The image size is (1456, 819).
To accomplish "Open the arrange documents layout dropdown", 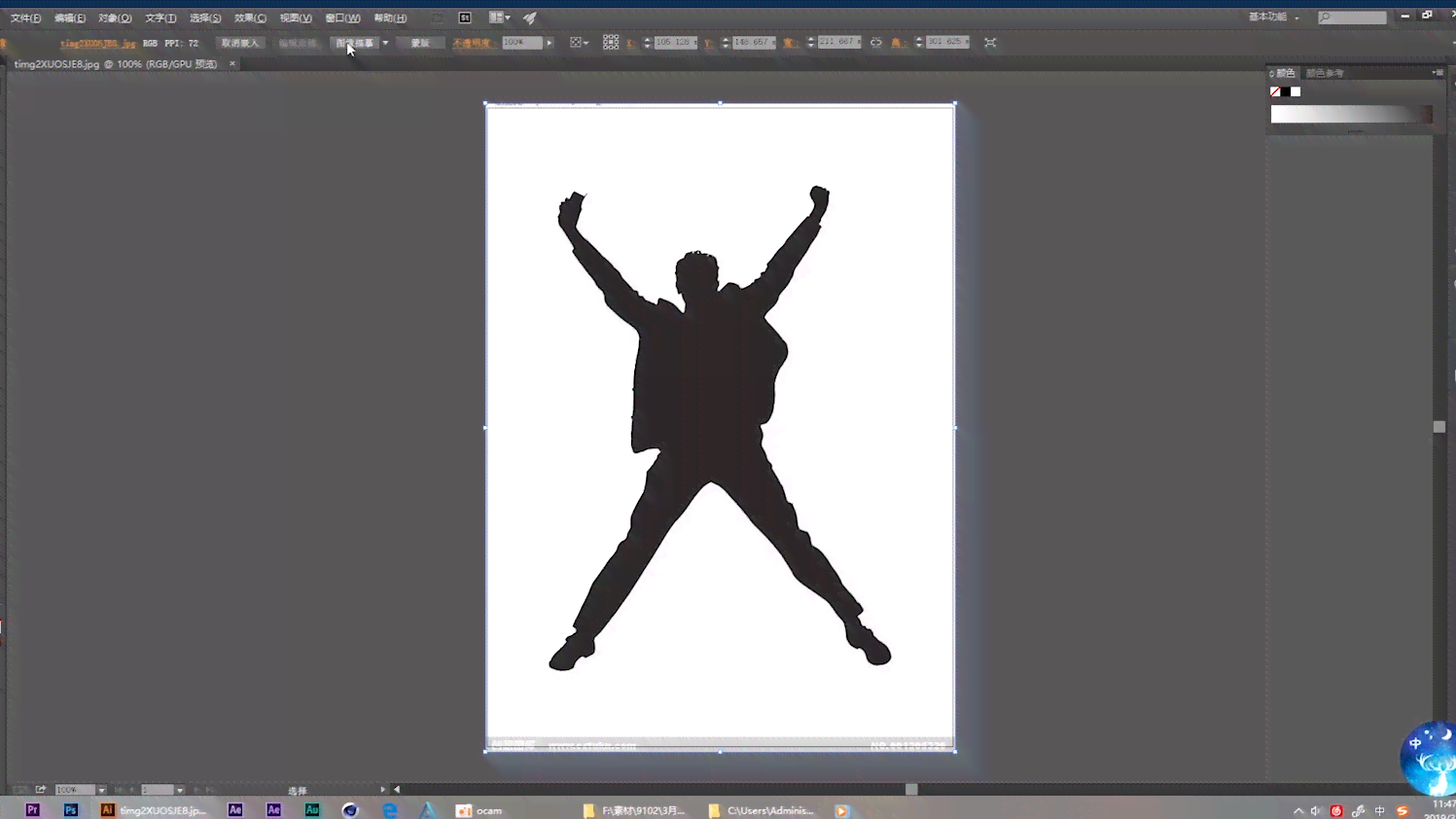I will pos(500,18).
